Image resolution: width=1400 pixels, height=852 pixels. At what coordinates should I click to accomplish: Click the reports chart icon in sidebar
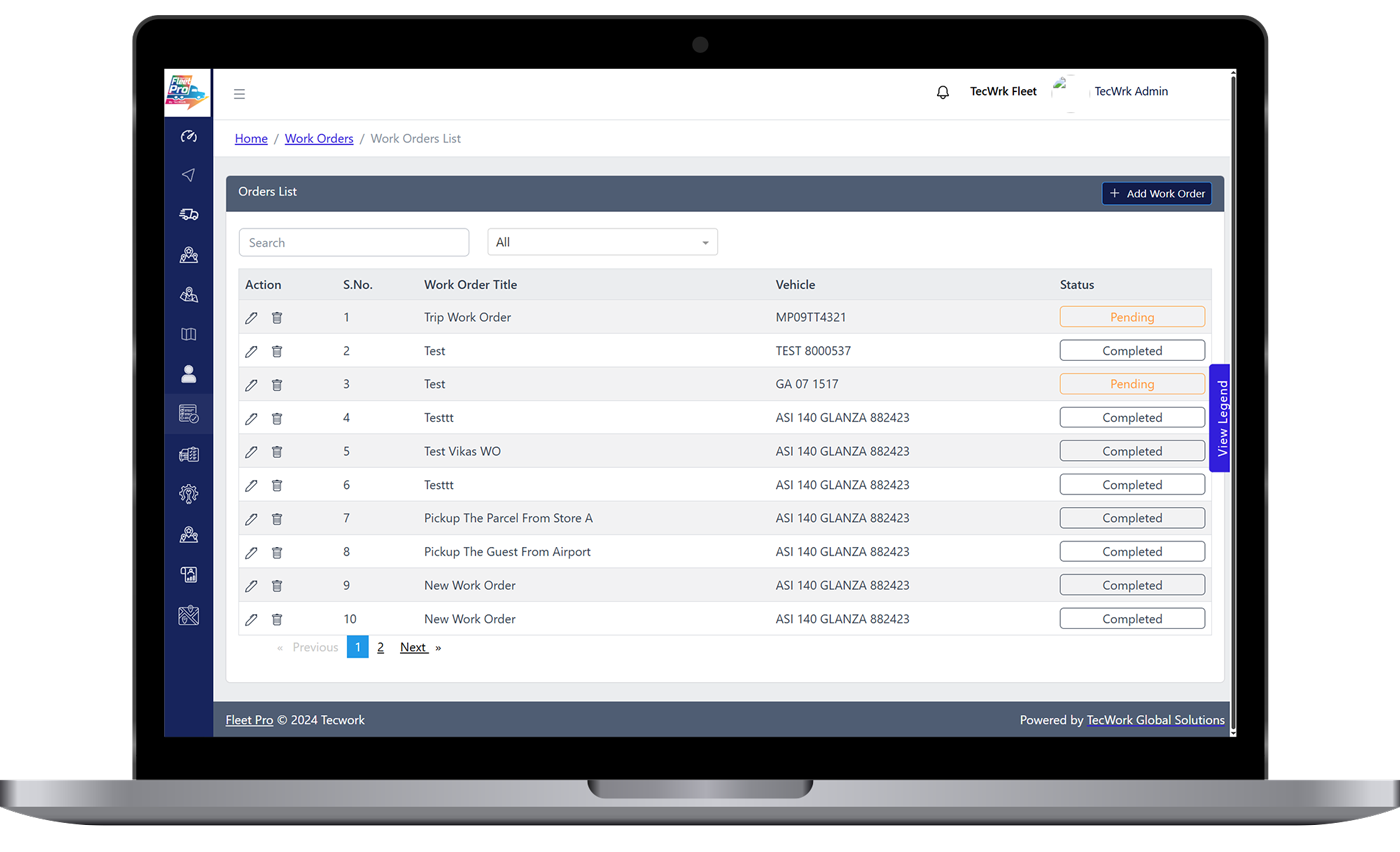[x=189, y=574]
